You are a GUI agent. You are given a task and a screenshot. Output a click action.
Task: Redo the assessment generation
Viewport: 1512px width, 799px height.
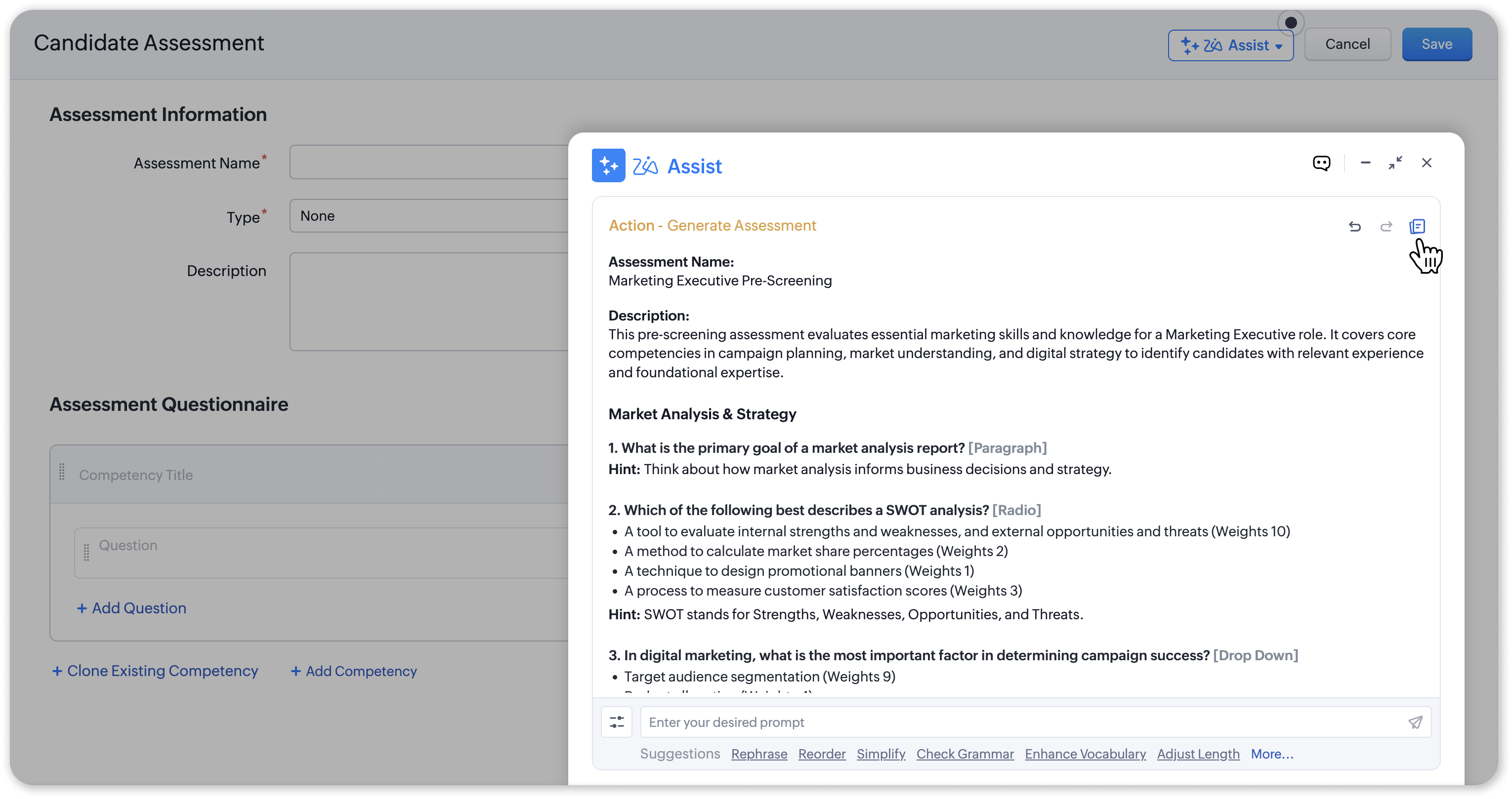(1386, 227)
